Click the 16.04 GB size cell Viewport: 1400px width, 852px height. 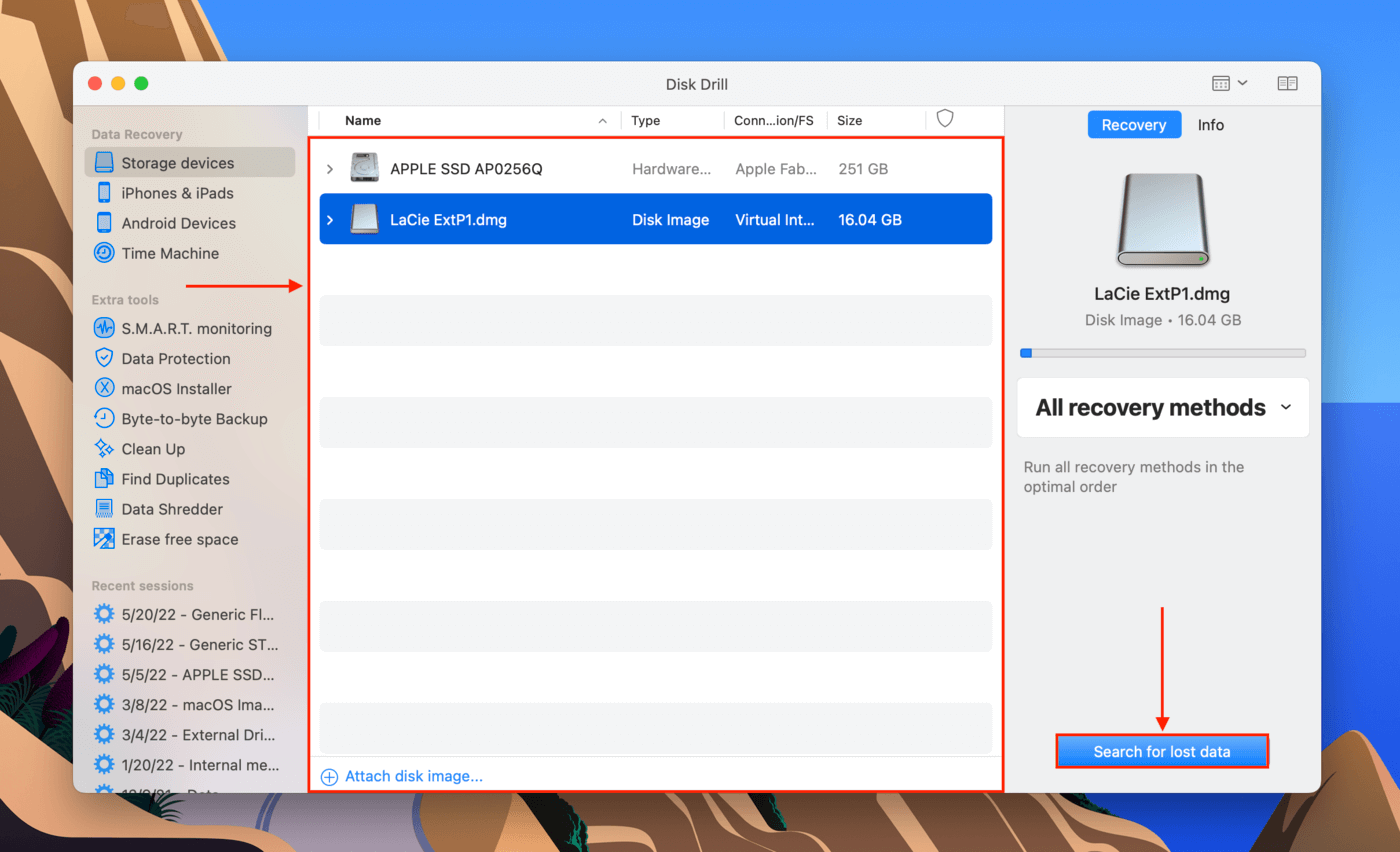pos(870,219)
